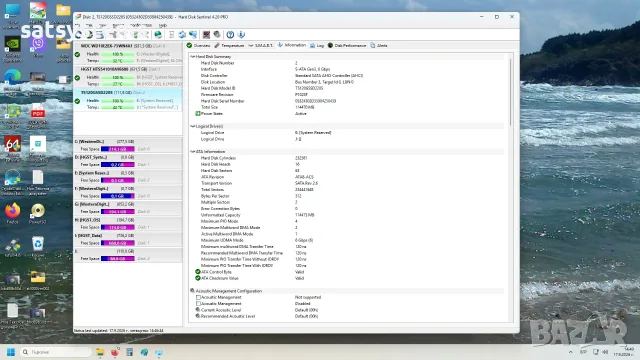The image size is (640, 360).
Task: Click the green check icon beside ATA Control Byte
Action: coord(198,272)
